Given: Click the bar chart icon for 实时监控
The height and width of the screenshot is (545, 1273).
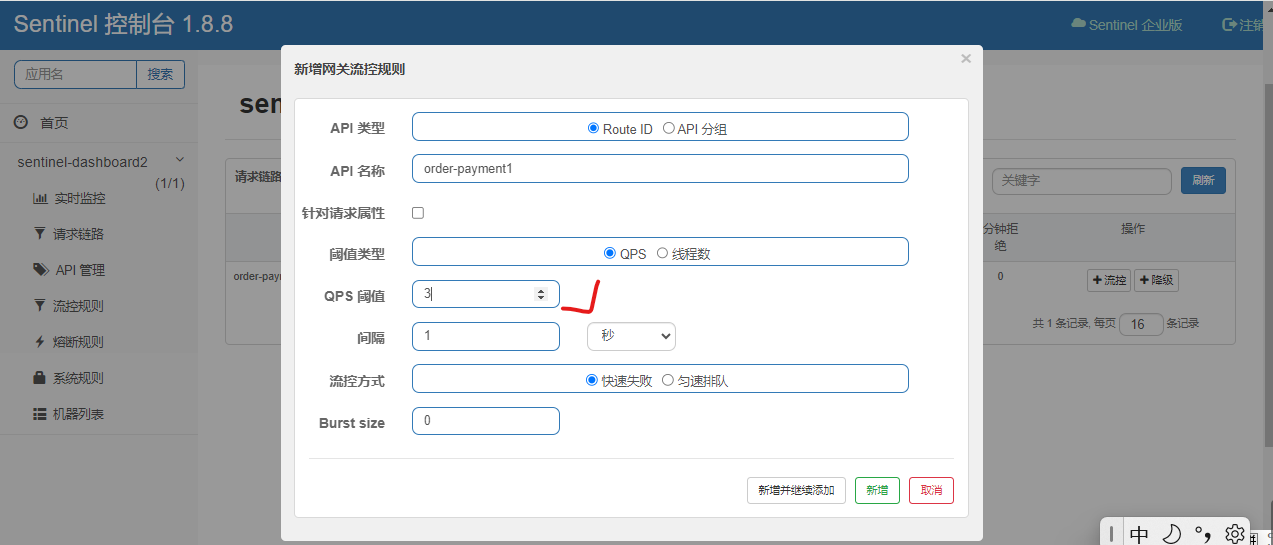Looking at the screenshot, I should (x=40, y=198).
